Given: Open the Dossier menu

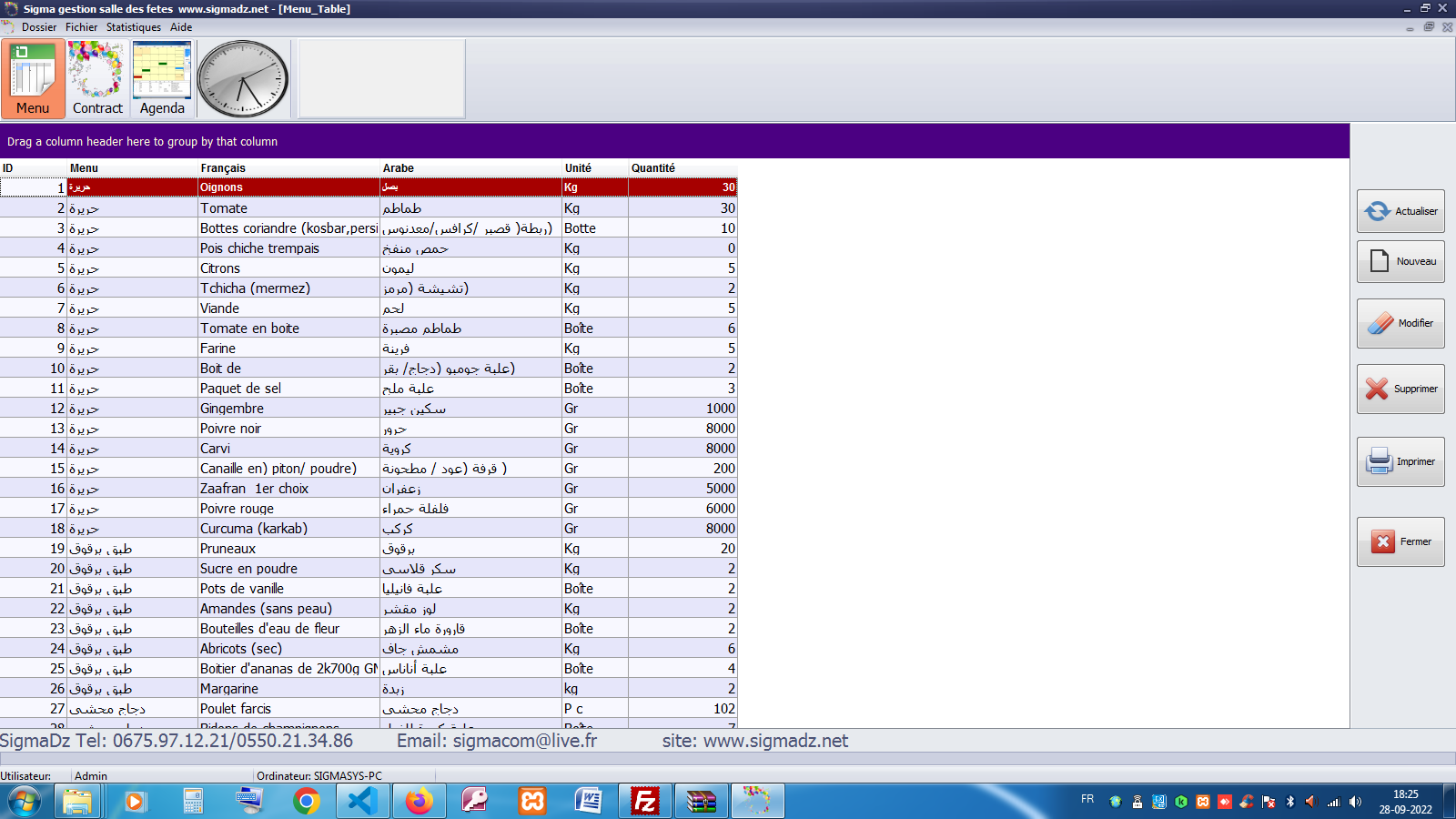Looking at the screenshot, I should (x=39, y=27).
